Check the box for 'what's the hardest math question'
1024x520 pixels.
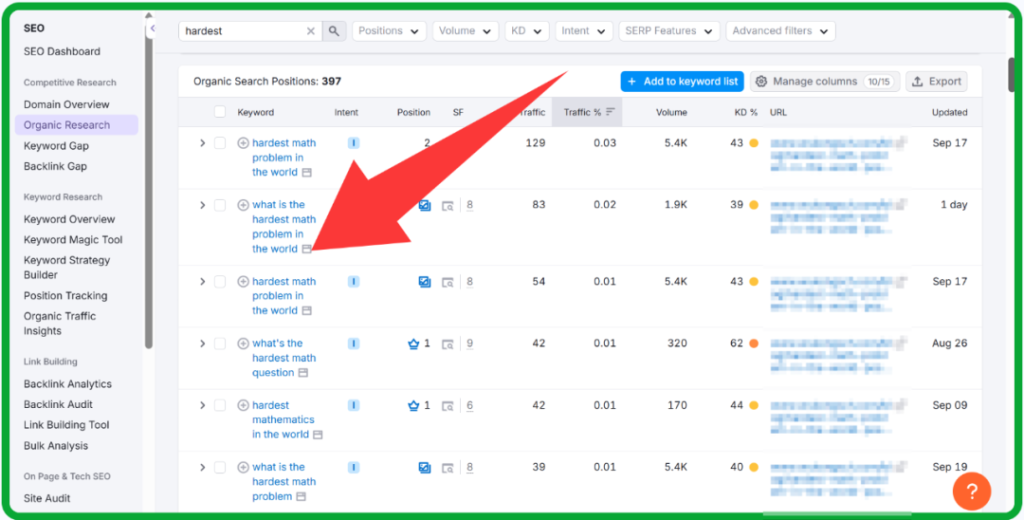[219, 344]
